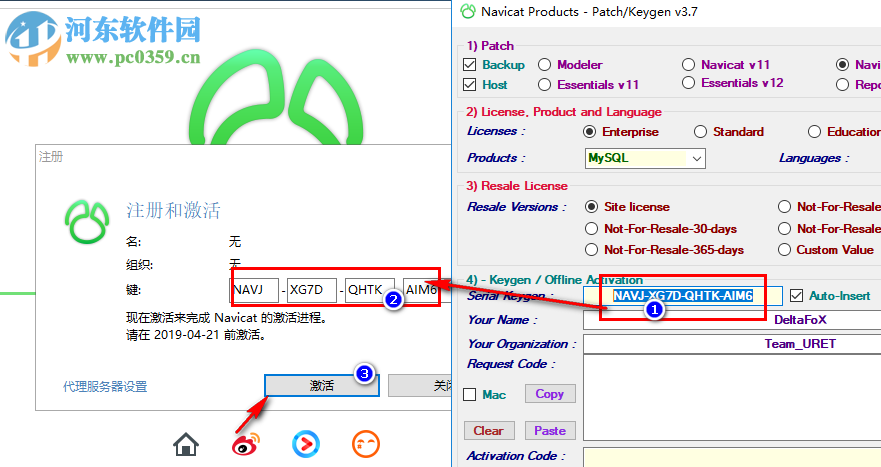The width and height of the screenshot is (881, 467).
Task: Select the Essentials v11 radio button
Action: coord(544,85)
